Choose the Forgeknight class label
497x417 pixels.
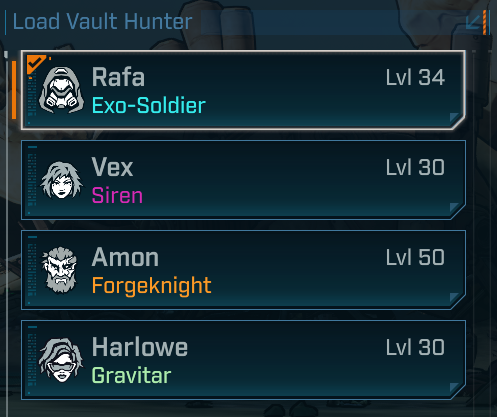(151, 286)
